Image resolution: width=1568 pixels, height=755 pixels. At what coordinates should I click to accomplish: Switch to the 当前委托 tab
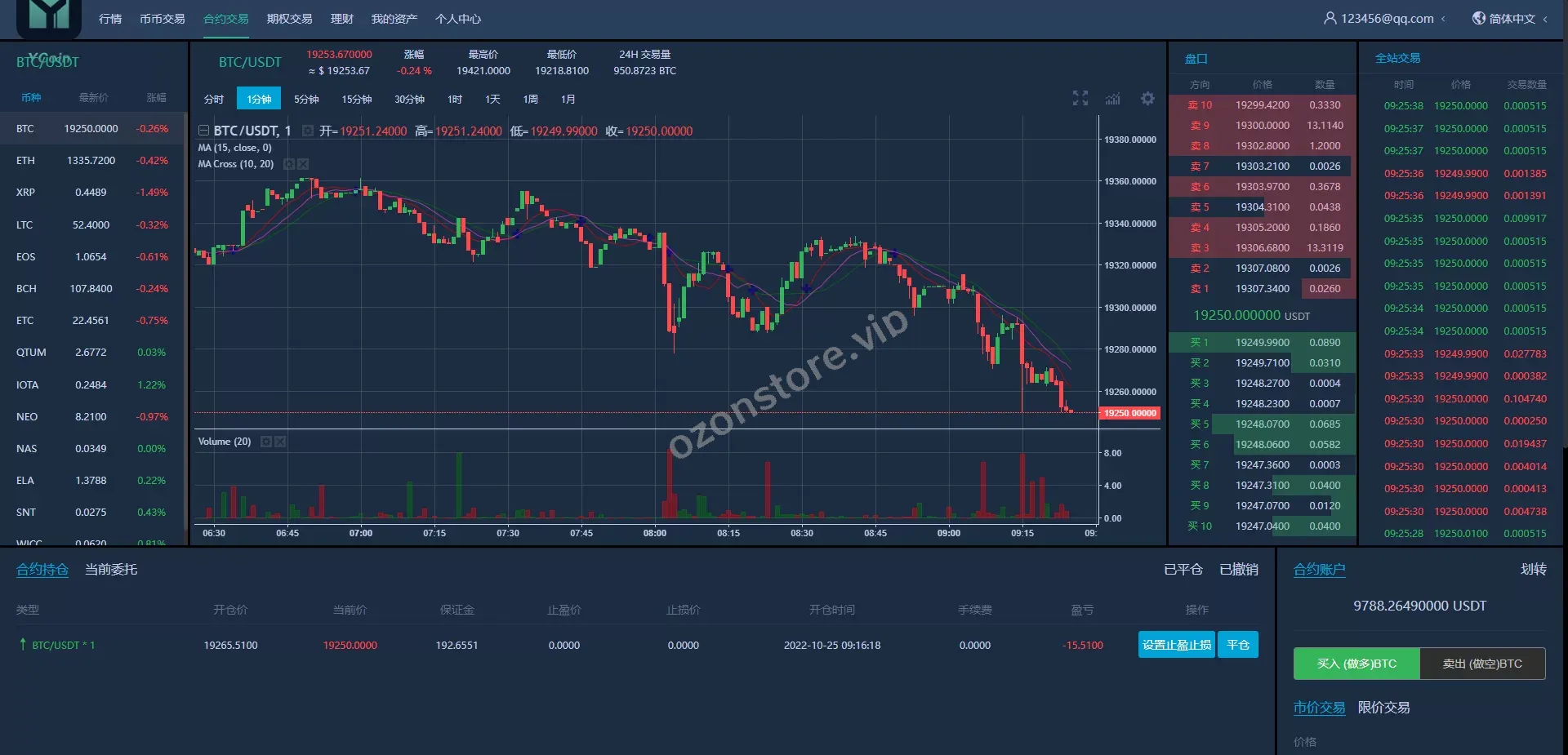(111, 569)
